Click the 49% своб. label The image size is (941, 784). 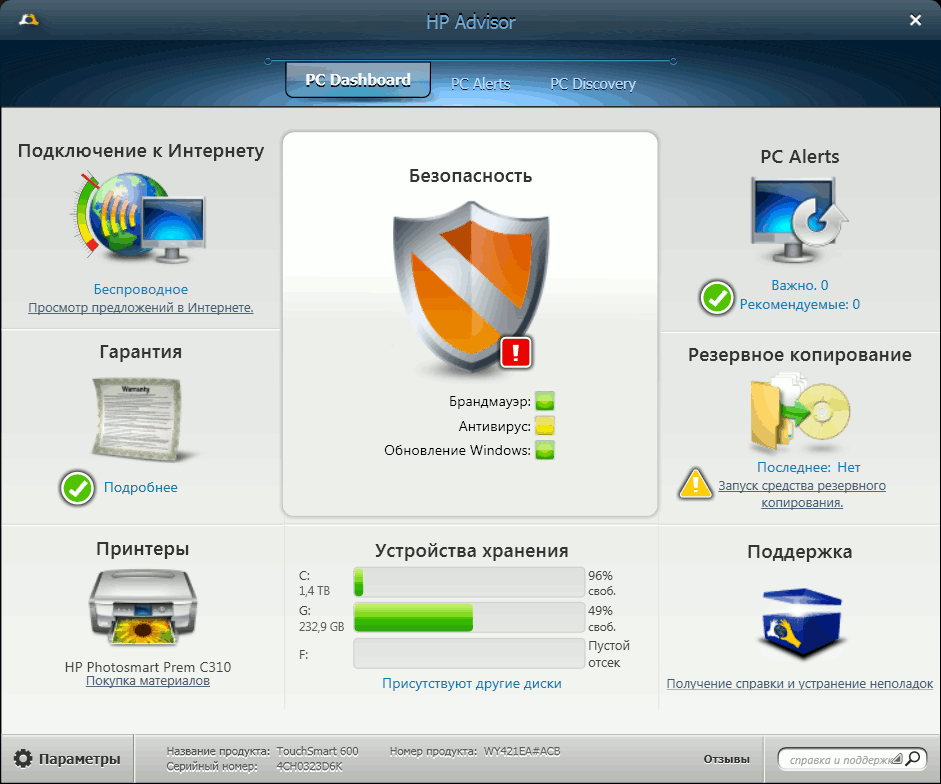[602, 618]
